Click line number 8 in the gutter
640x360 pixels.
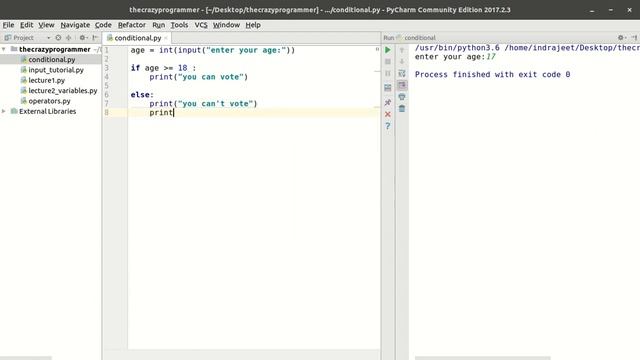pyautogui.click(x=107, y=112)
